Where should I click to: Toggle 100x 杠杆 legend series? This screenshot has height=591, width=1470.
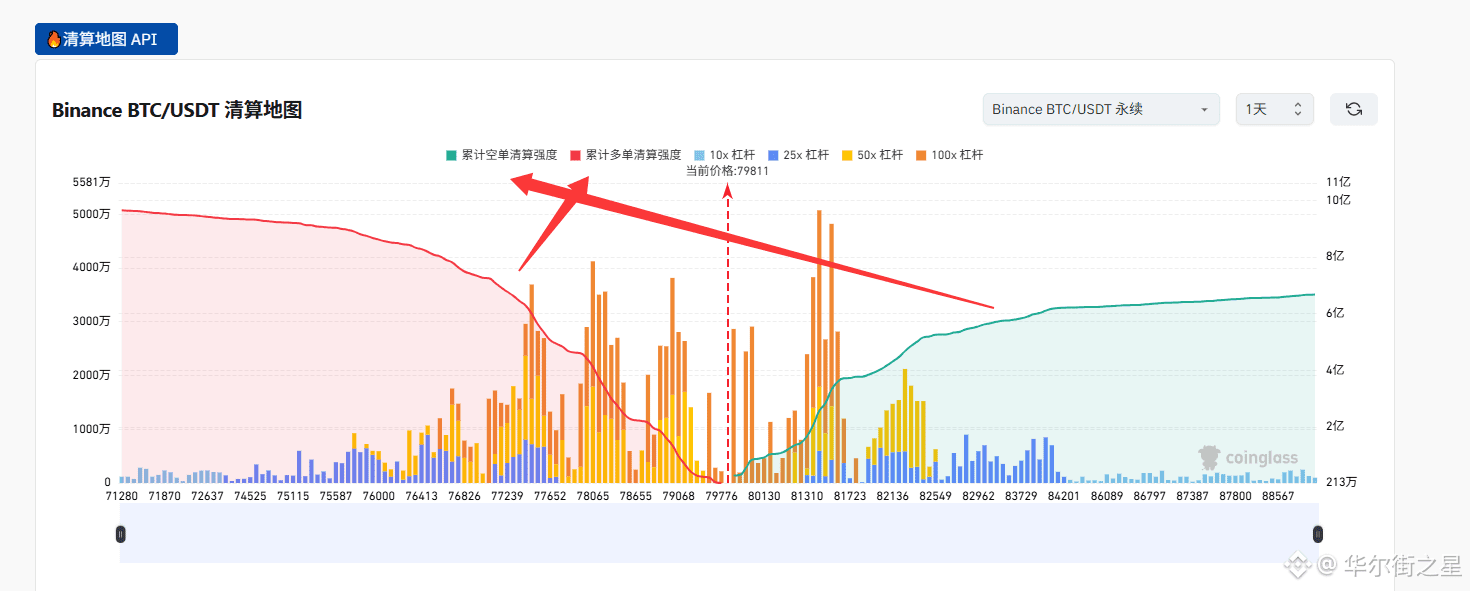click(949, 155)
